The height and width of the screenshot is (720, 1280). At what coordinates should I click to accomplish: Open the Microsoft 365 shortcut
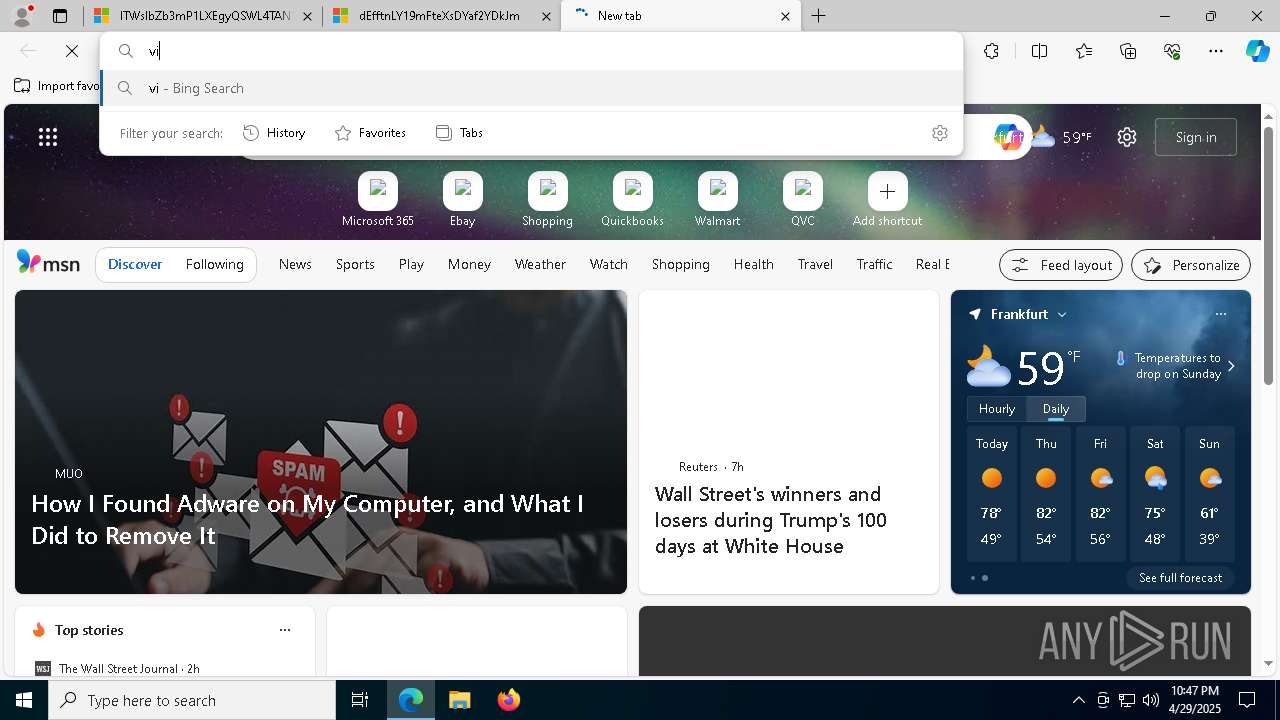377,200
